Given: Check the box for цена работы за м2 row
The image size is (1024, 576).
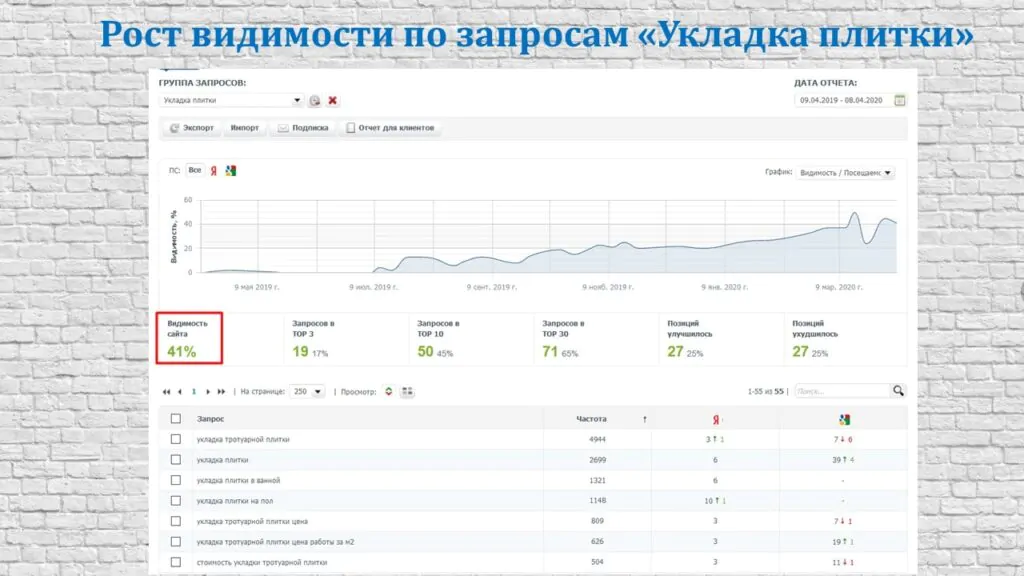Looking at the screenshot, I should tap(176, 541).
